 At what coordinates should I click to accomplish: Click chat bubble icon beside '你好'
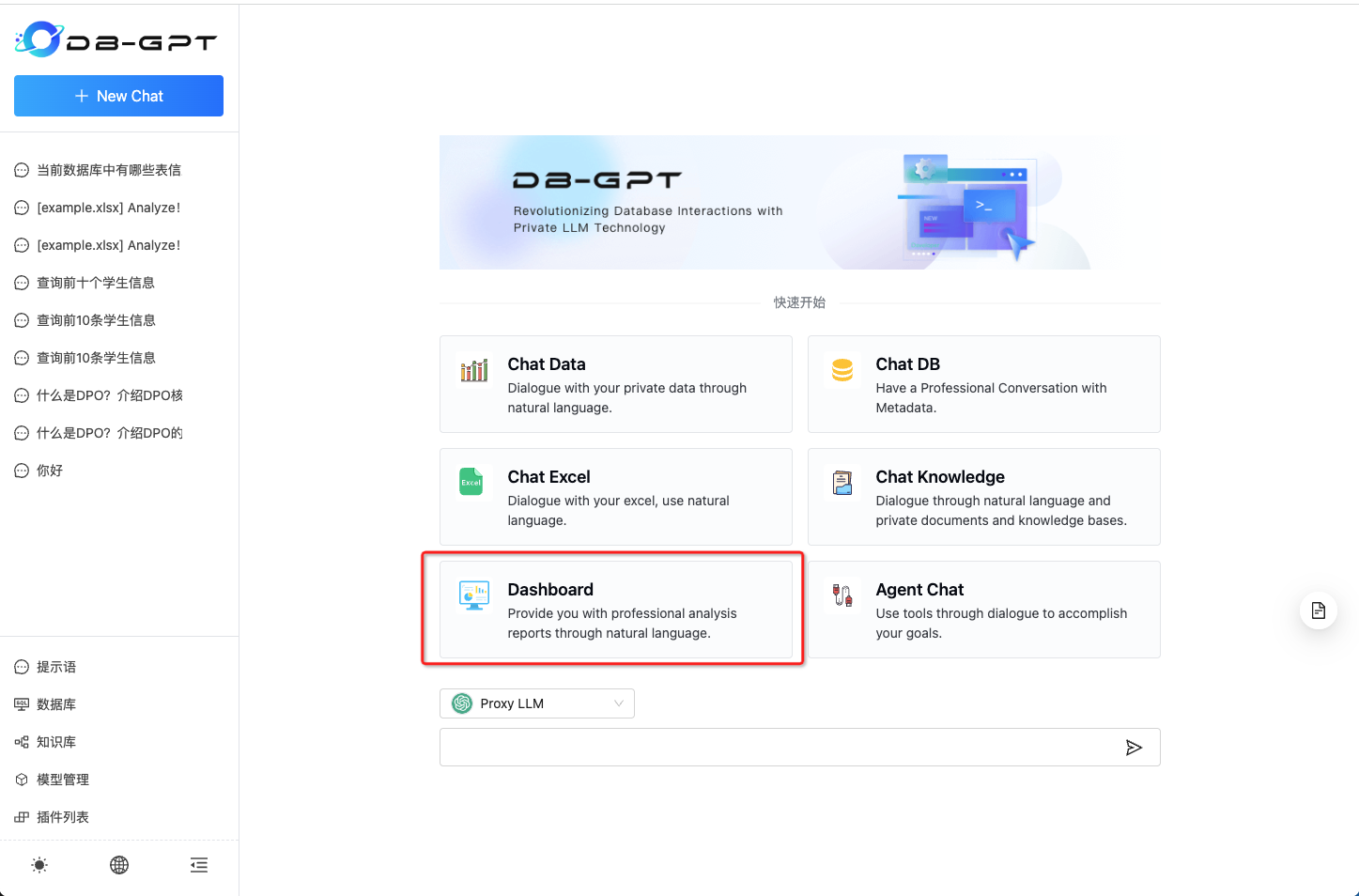click(22, 471)
